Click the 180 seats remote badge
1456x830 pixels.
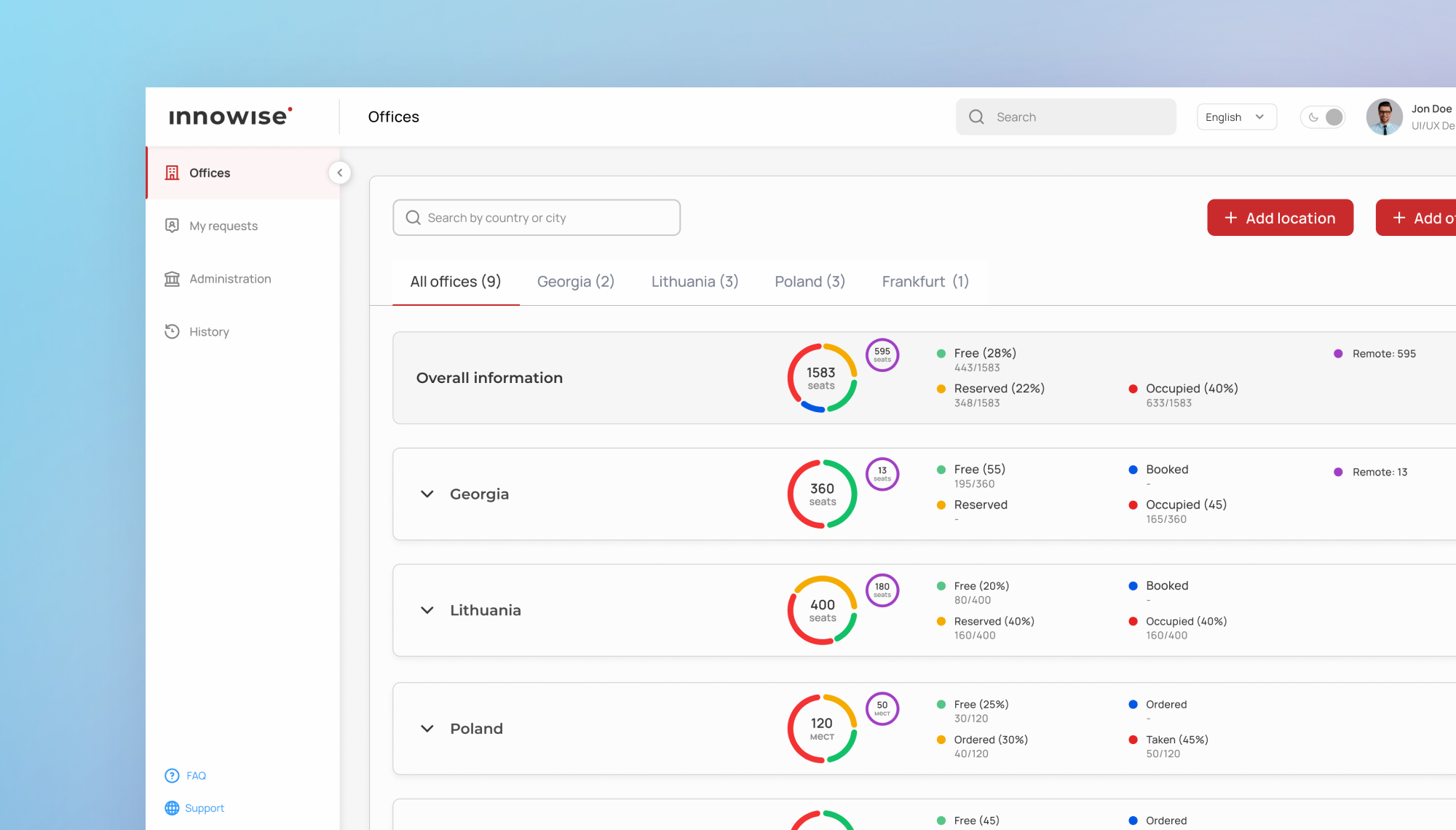click(x=882, y=590)
